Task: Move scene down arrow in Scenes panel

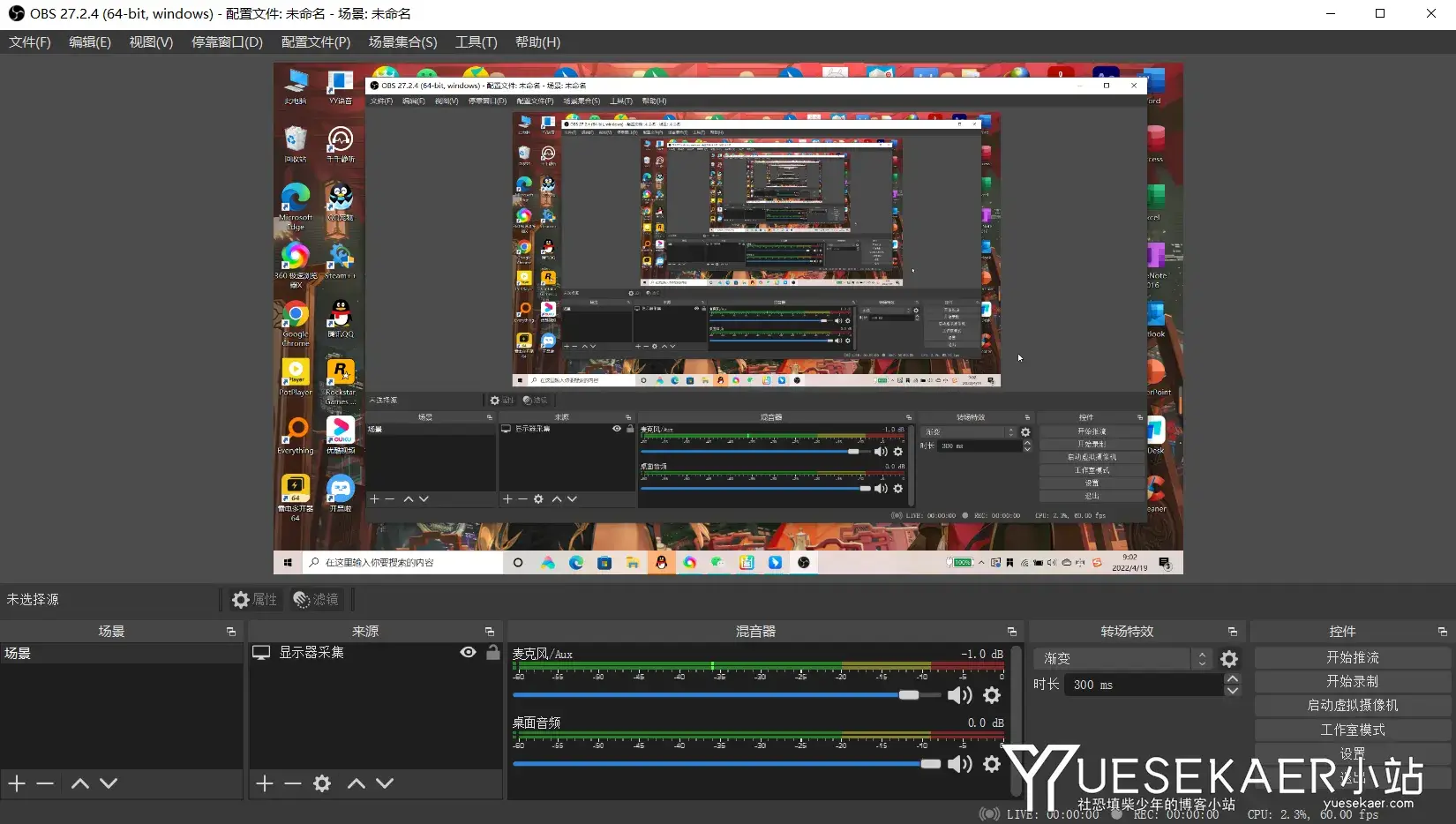Action: 109,783
